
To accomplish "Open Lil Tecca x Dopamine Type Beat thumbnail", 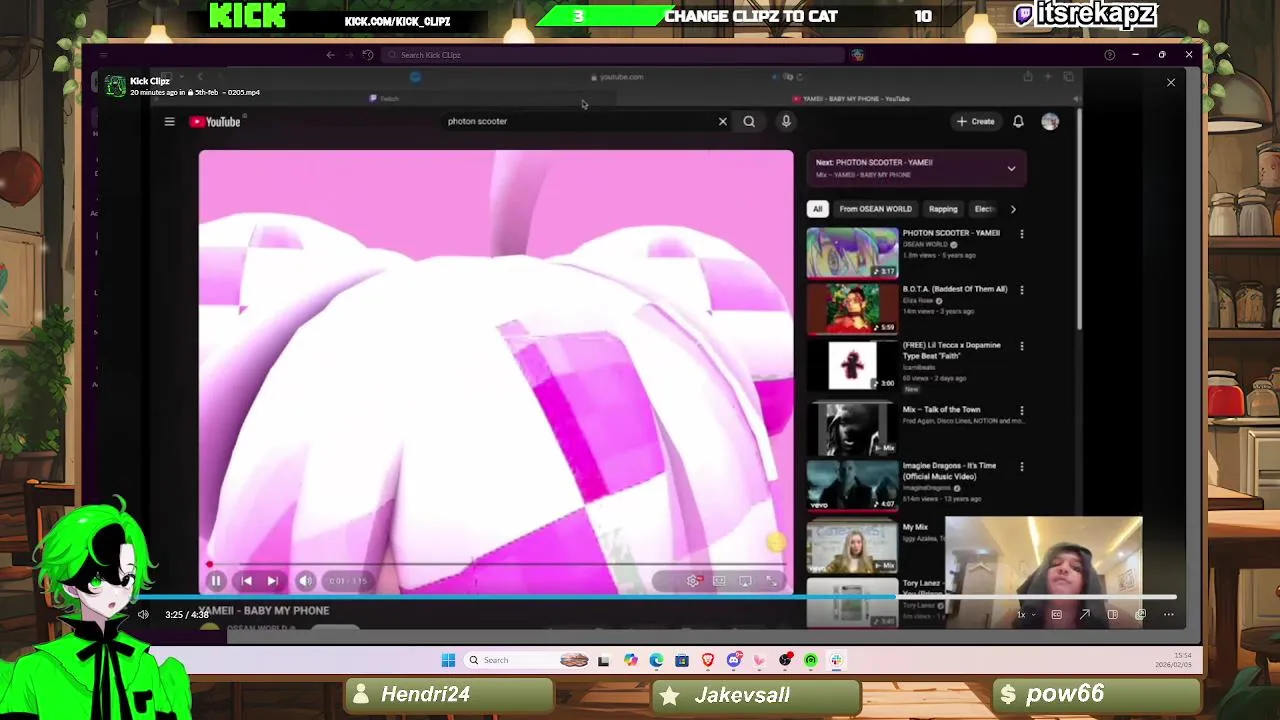I will [x=853, y=364].
